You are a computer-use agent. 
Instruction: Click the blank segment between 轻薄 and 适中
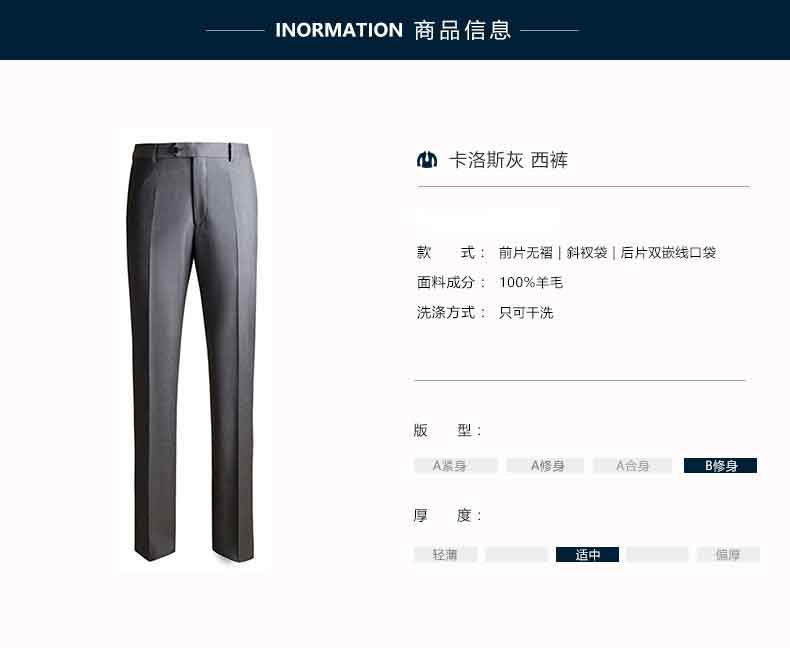pos(516,554)
